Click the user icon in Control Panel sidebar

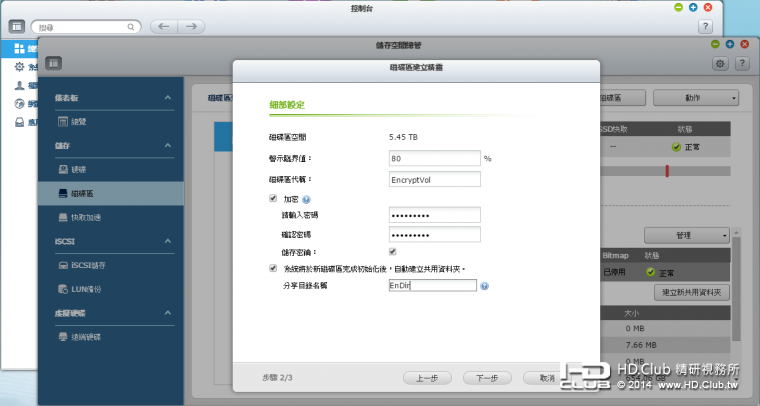point(19,85)
